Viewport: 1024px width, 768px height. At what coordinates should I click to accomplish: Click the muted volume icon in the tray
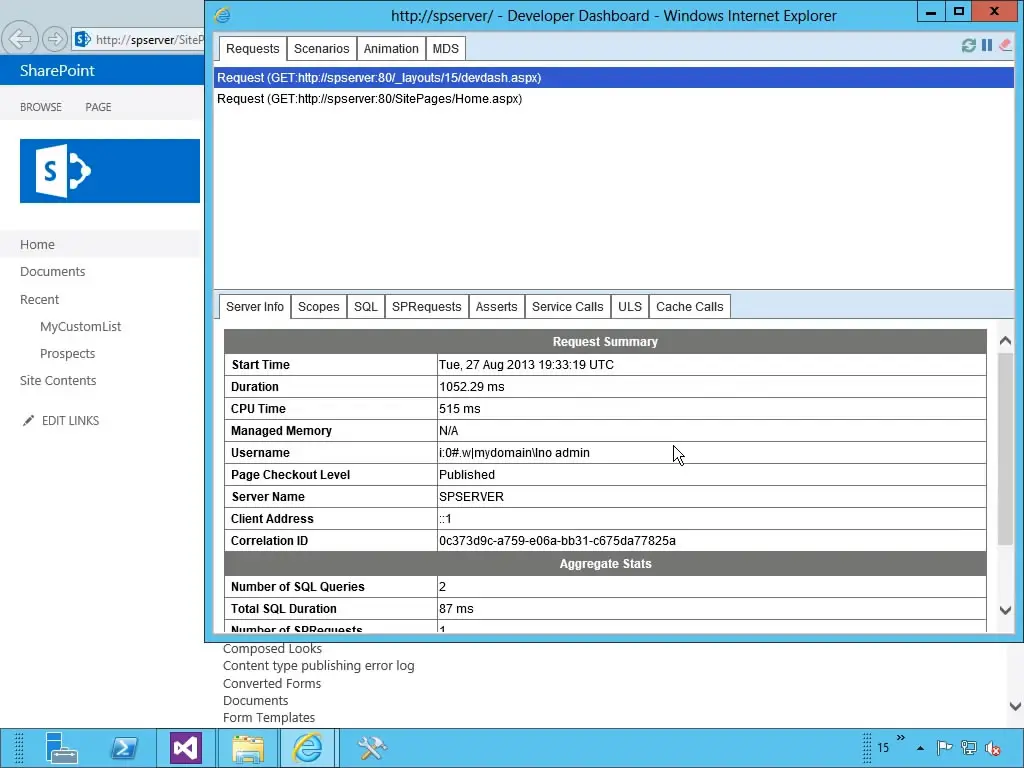993,748
